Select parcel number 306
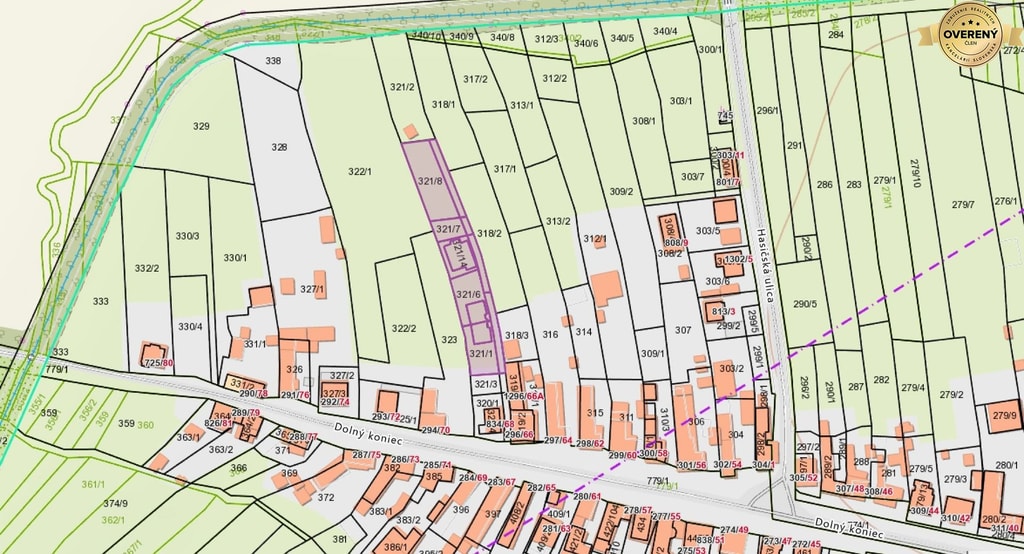1024x554 pixels. point(697,422)
